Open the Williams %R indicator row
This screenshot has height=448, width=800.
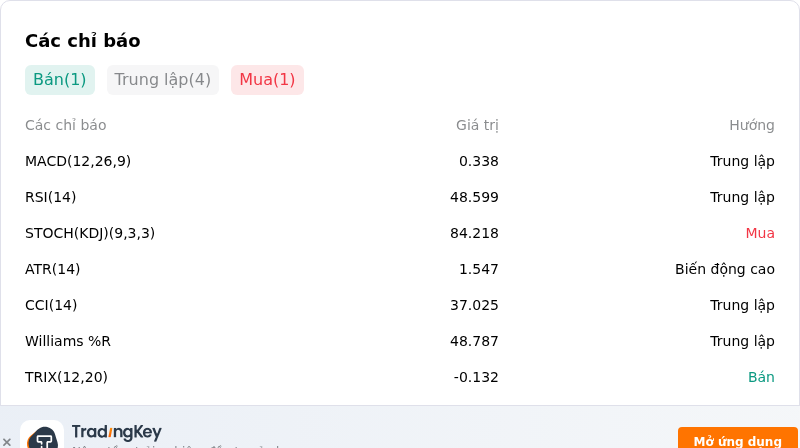399,341
